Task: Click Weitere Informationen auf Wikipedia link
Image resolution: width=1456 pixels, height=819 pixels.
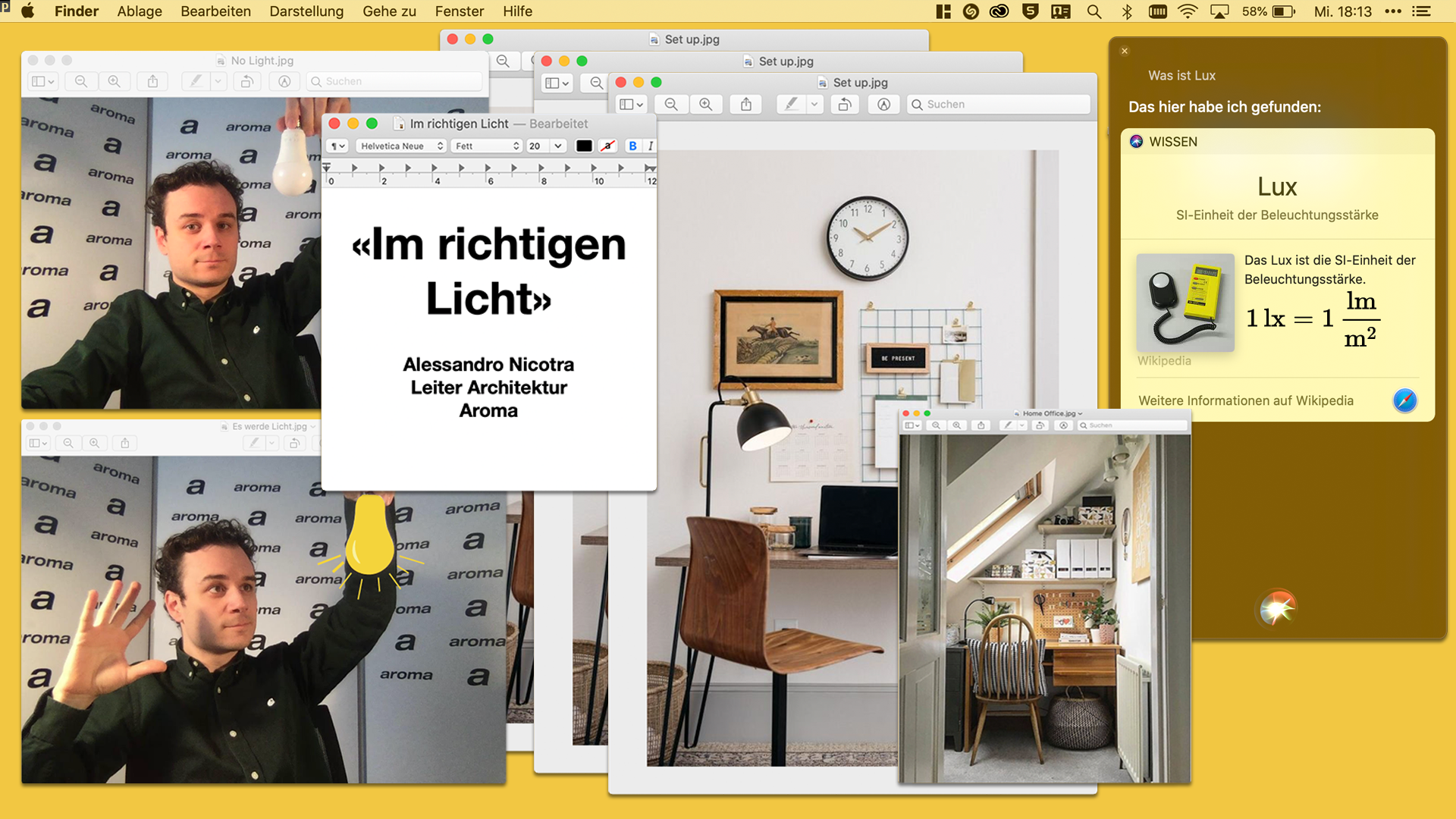Action: click(x=1245, y=400)
